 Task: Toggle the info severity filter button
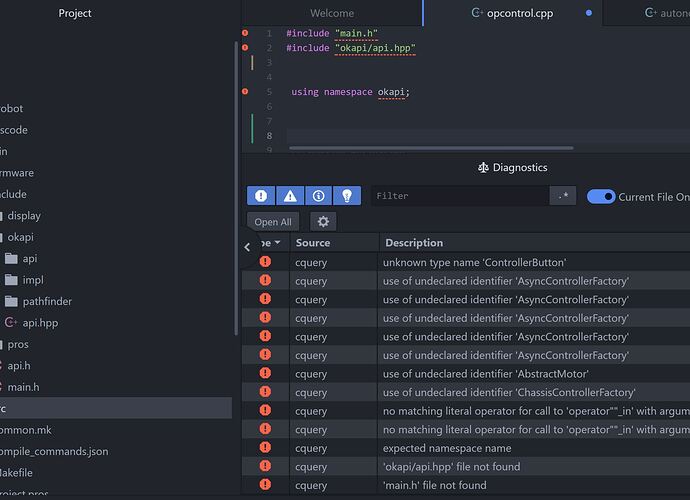(318, 196)
